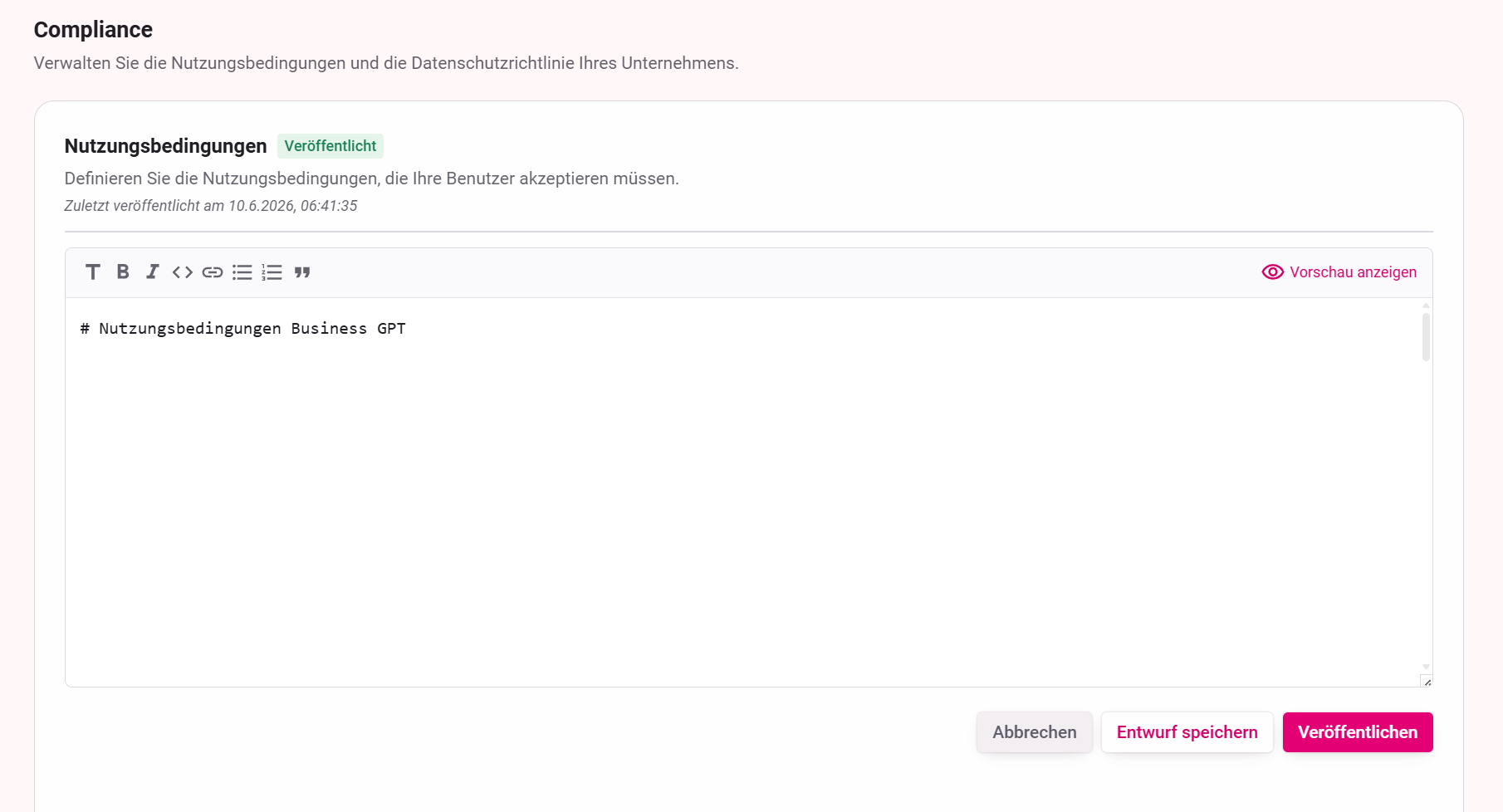This screenshot has height=812, width=1503.
Task: Select the heading text format icon
Action: (x=93, y=272)
